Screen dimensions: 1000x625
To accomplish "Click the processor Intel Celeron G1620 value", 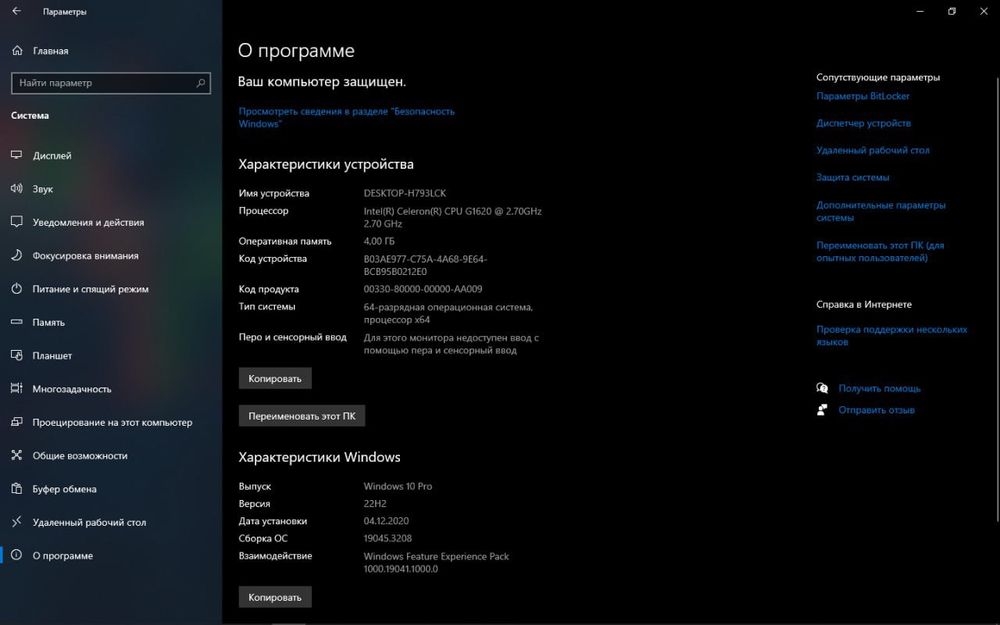I will (x=452, y=217).
